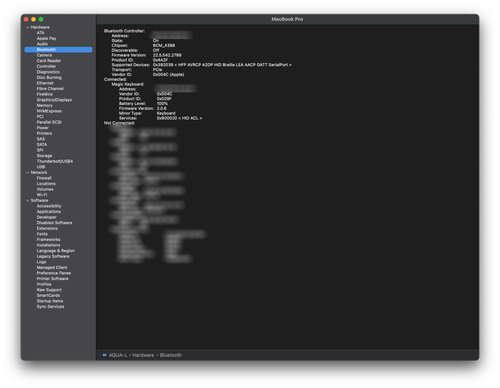Select Memory in Hardware list
The width and height of the screenshot is (500, 388).
point(45,105)
